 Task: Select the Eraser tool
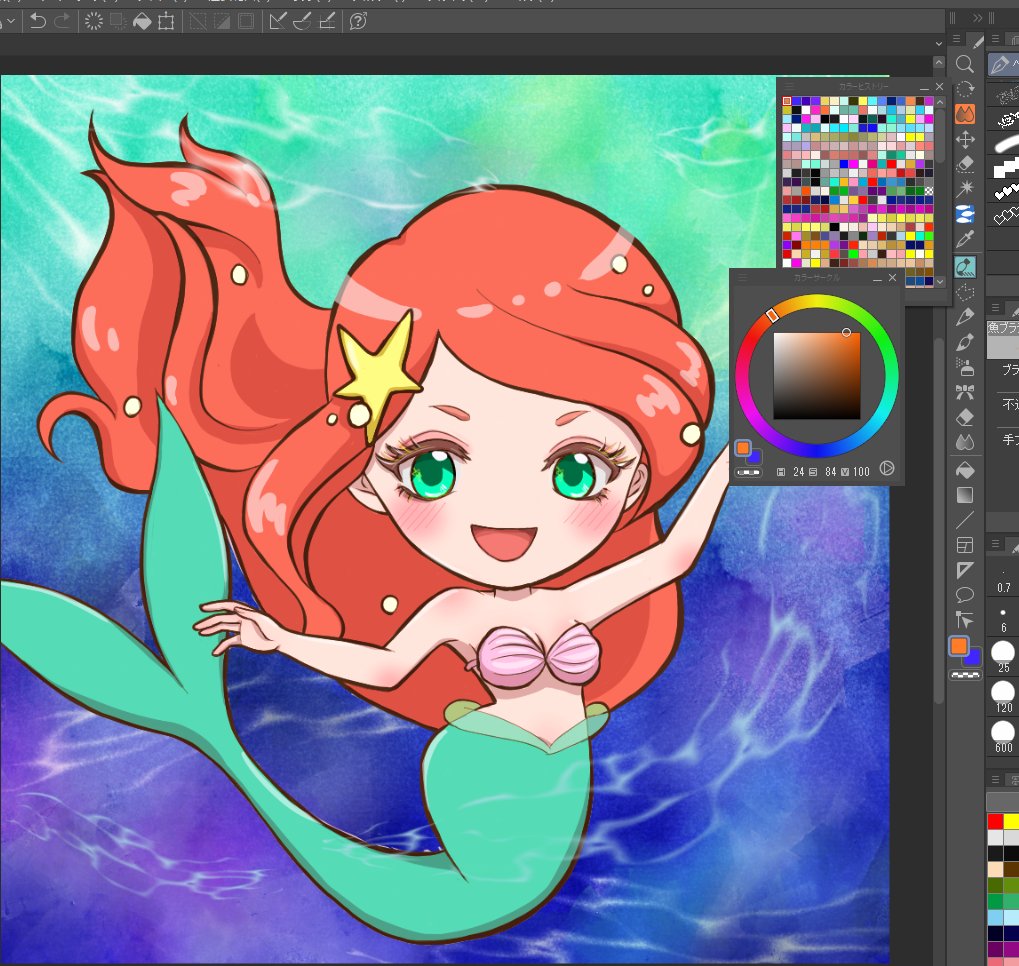pos(965,417)
